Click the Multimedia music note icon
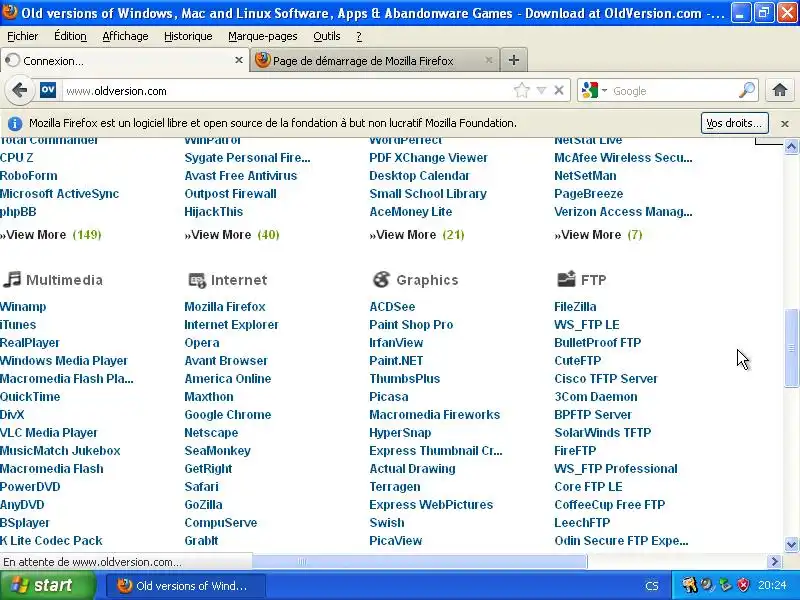The image size is (800, 600). coord(12,279)
